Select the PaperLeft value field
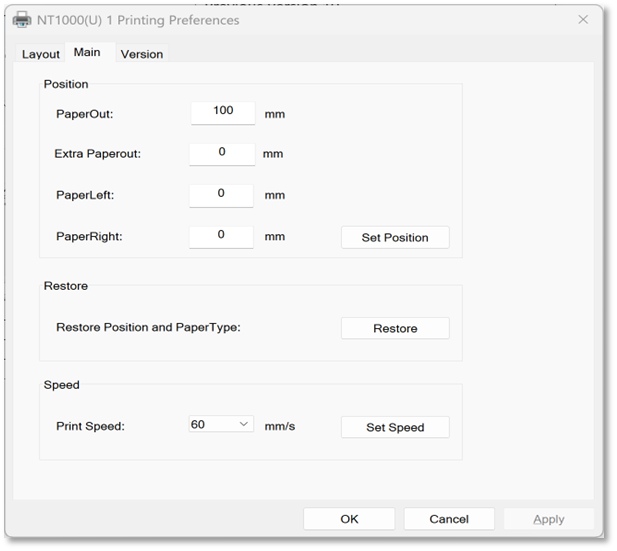 tap(222, 195)
